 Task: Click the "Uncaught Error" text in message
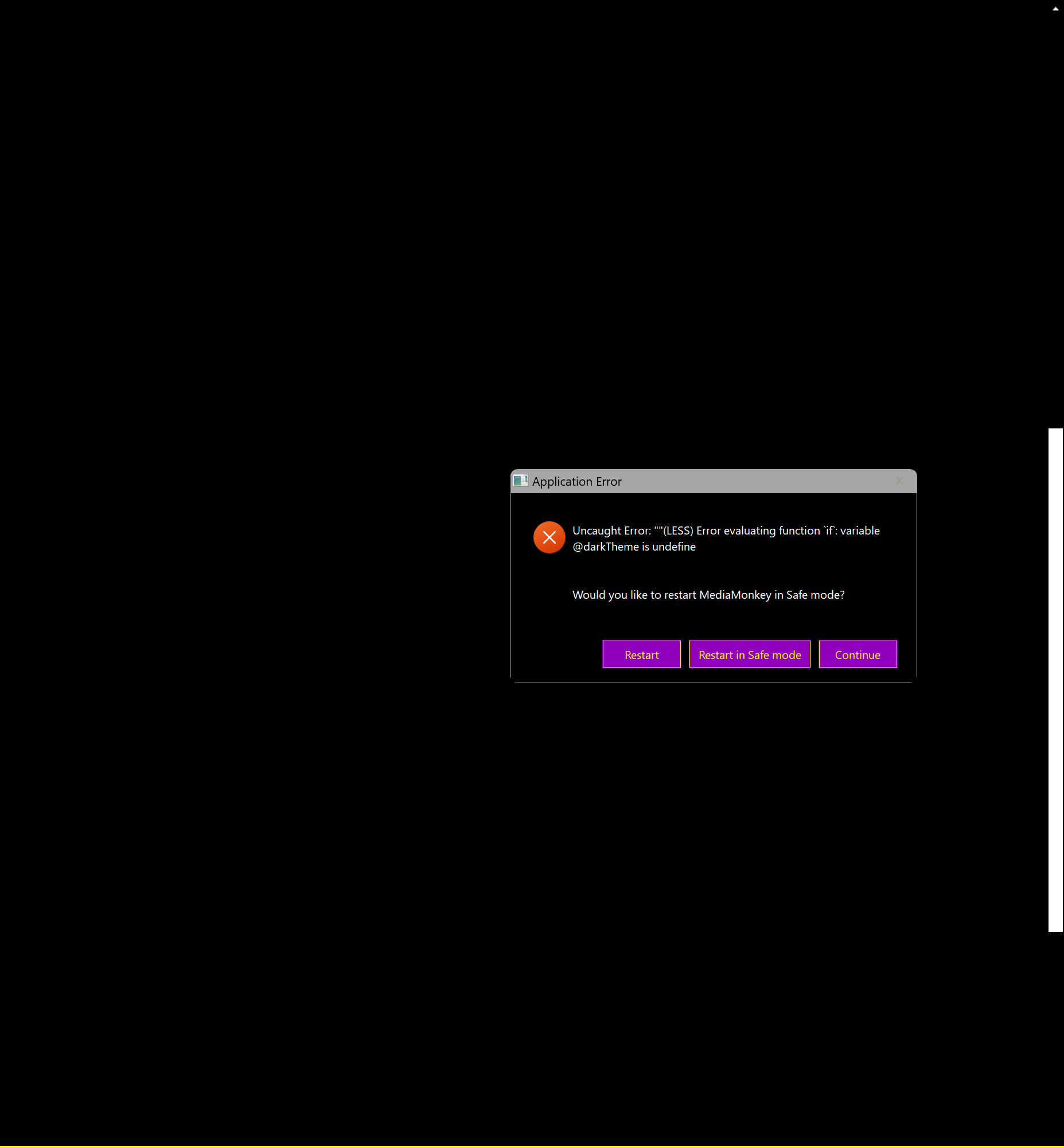coord(611,531)
